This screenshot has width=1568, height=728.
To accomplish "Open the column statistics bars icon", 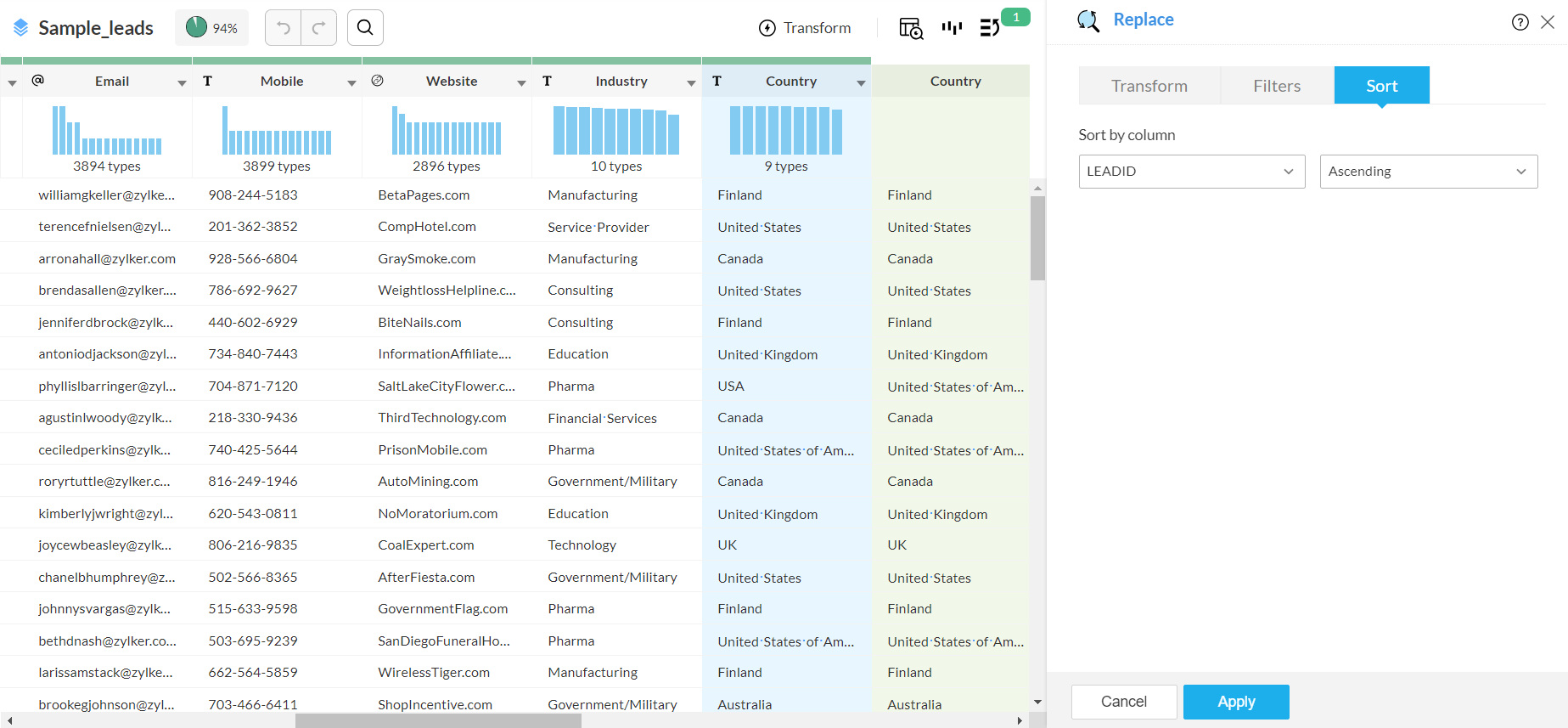I will (x=952, y=28).
